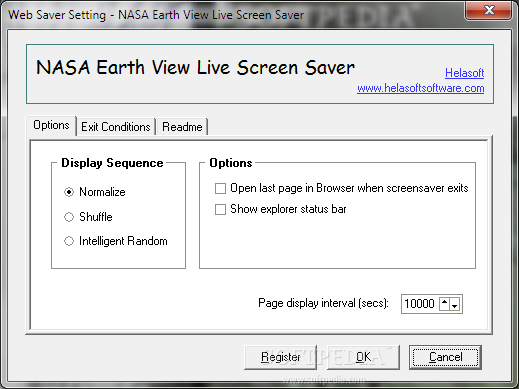Switch to the Exit Conditions tab
Screen dimensions: 519x389
point(116,127)
